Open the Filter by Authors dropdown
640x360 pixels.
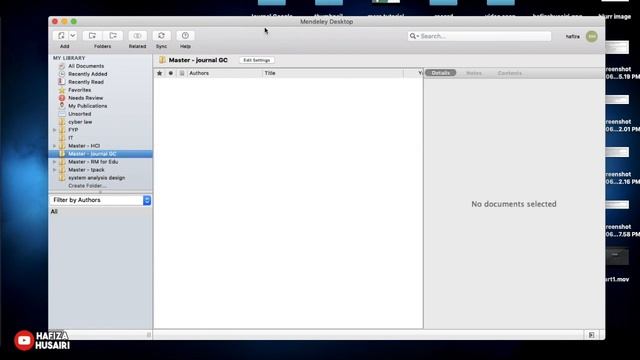pos(100,200)
